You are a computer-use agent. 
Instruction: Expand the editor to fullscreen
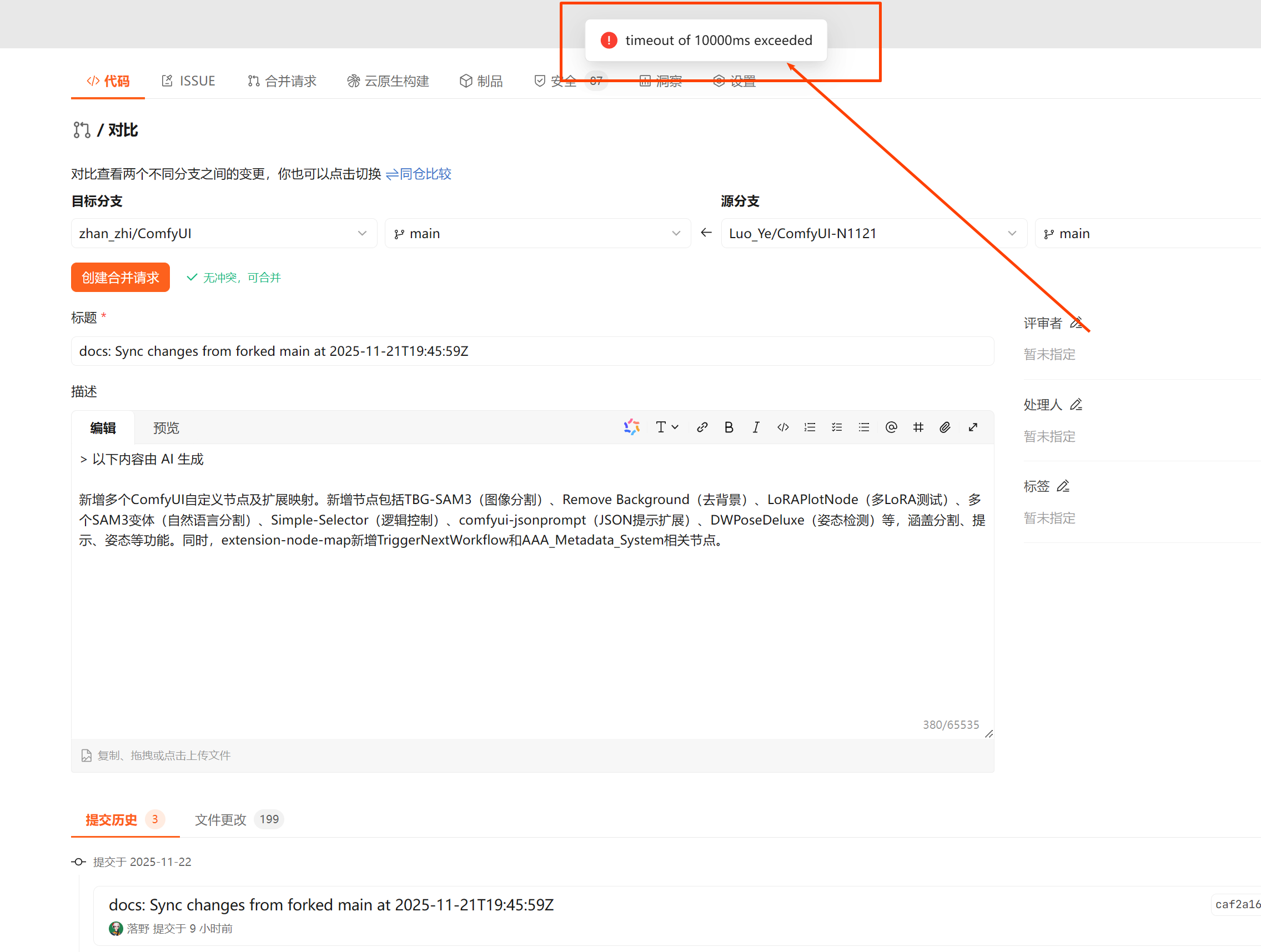[x=973, y=427]
